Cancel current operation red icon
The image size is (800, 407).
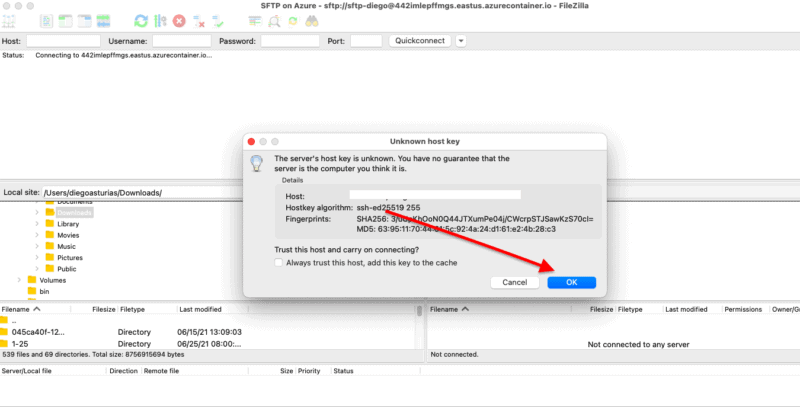179,21
